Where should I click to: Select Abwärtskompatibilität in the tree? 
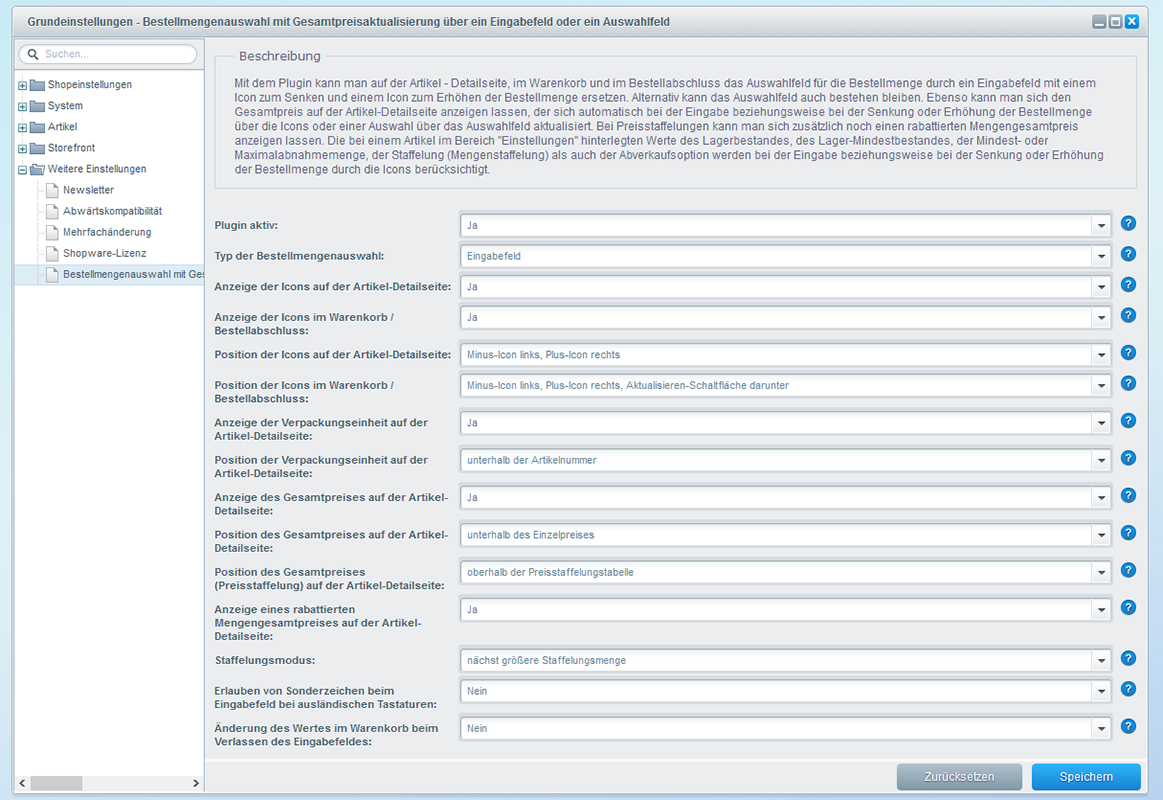click(x=112, y=211)
